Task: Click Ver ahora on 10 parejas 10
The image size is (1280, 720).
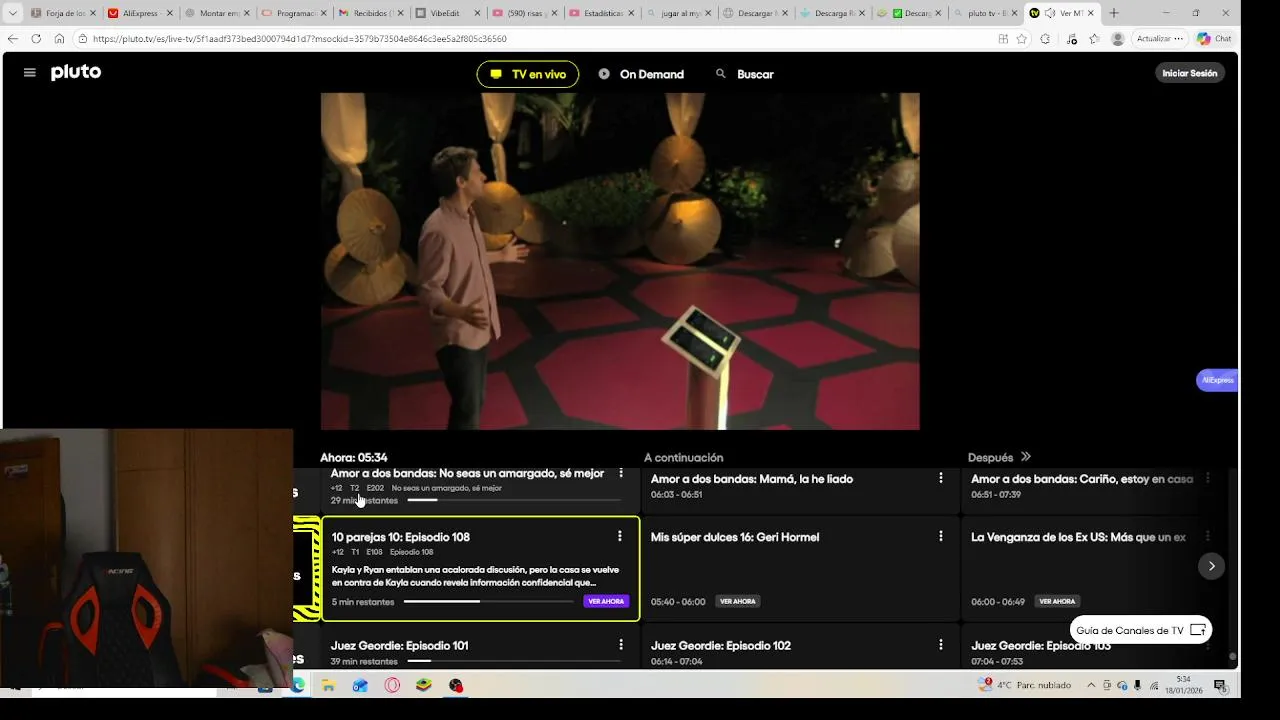Action: point(606,601)
